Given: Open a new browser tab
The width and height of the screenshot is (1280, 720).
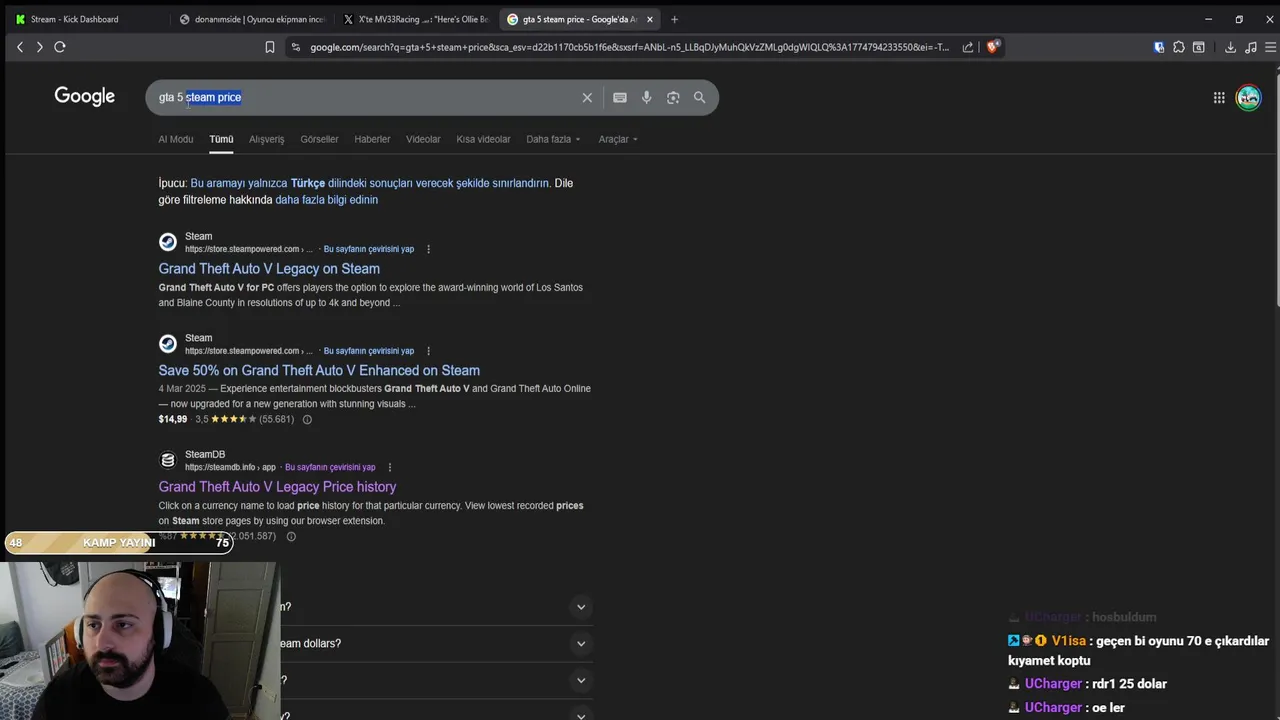Looking at the screenshot, I should click(x=674, y=19).
